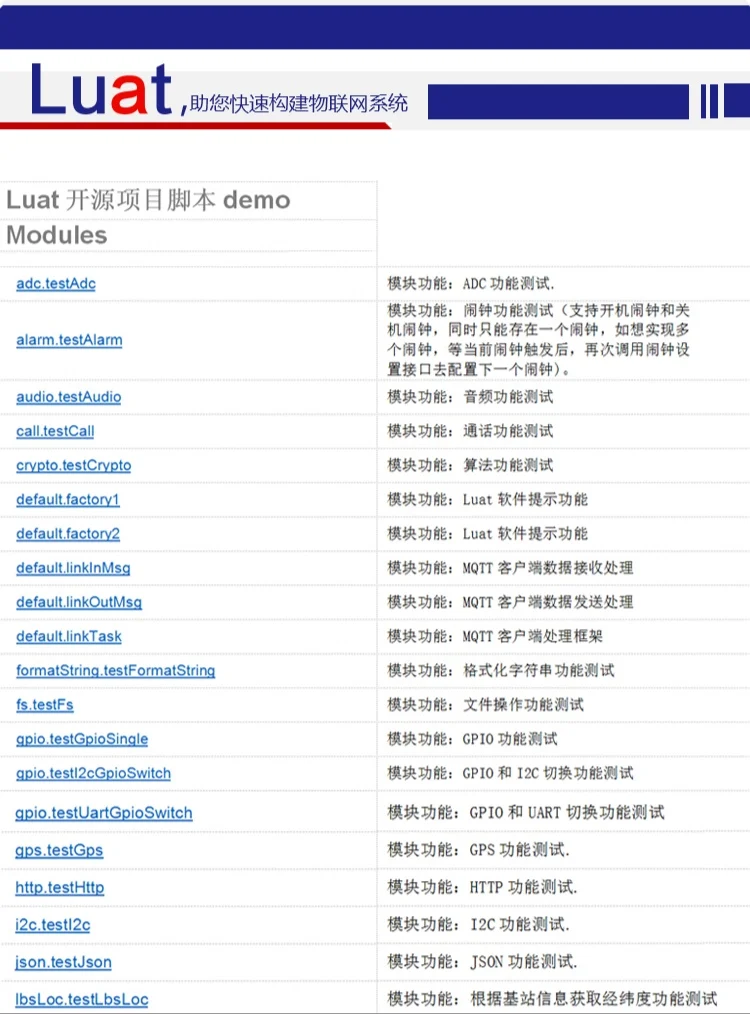Select the 'Luat 开源项目脚本 demo' heading text
750x1014 pixels.
click(148, 200)
